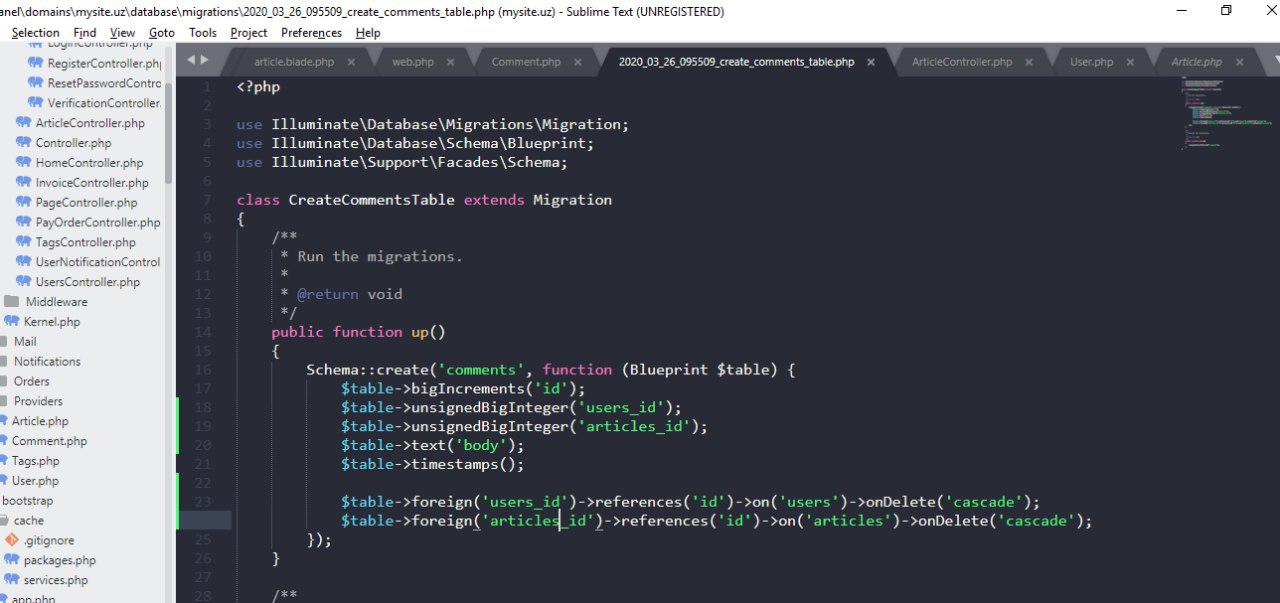Open RegisterController.php in sidebar
The height and width of the screenshot is (603, 1280).
pos(104,63)
